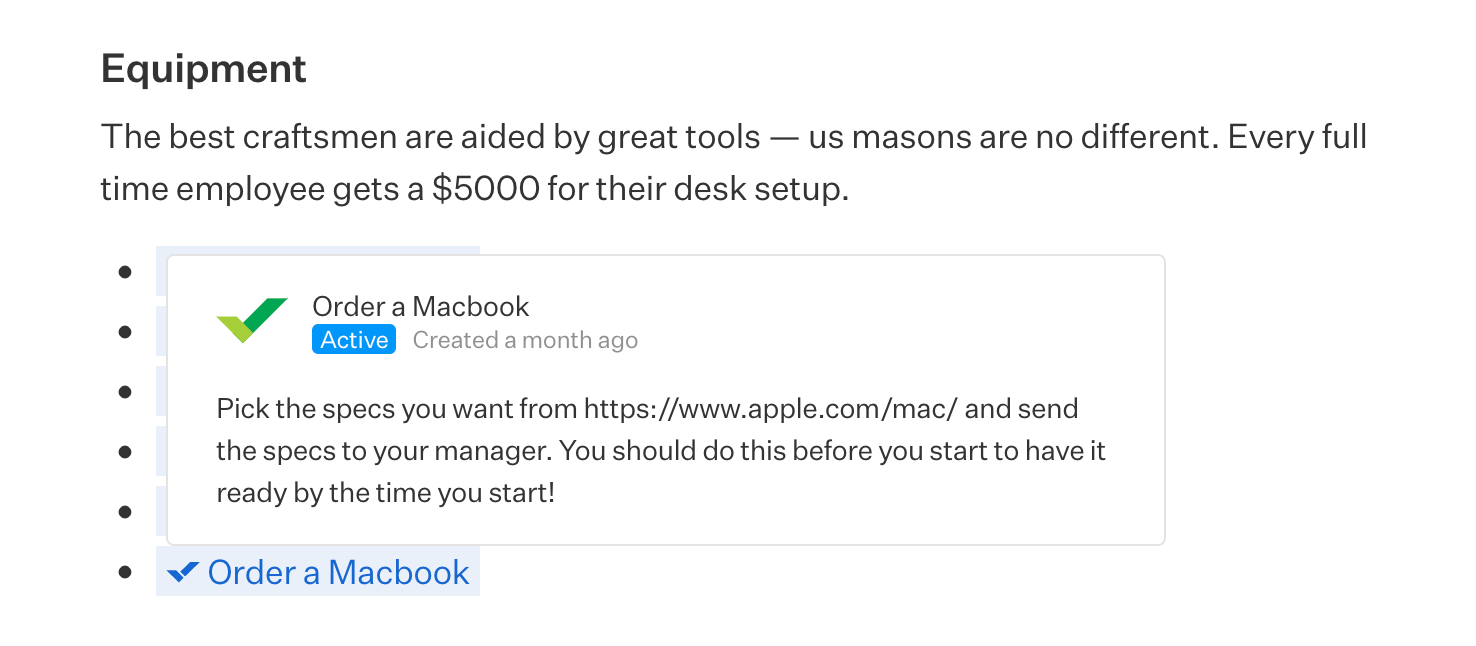Click the blue checkmark icon beside the Macbook link
1476x646 pixels.
pos(183,572)
